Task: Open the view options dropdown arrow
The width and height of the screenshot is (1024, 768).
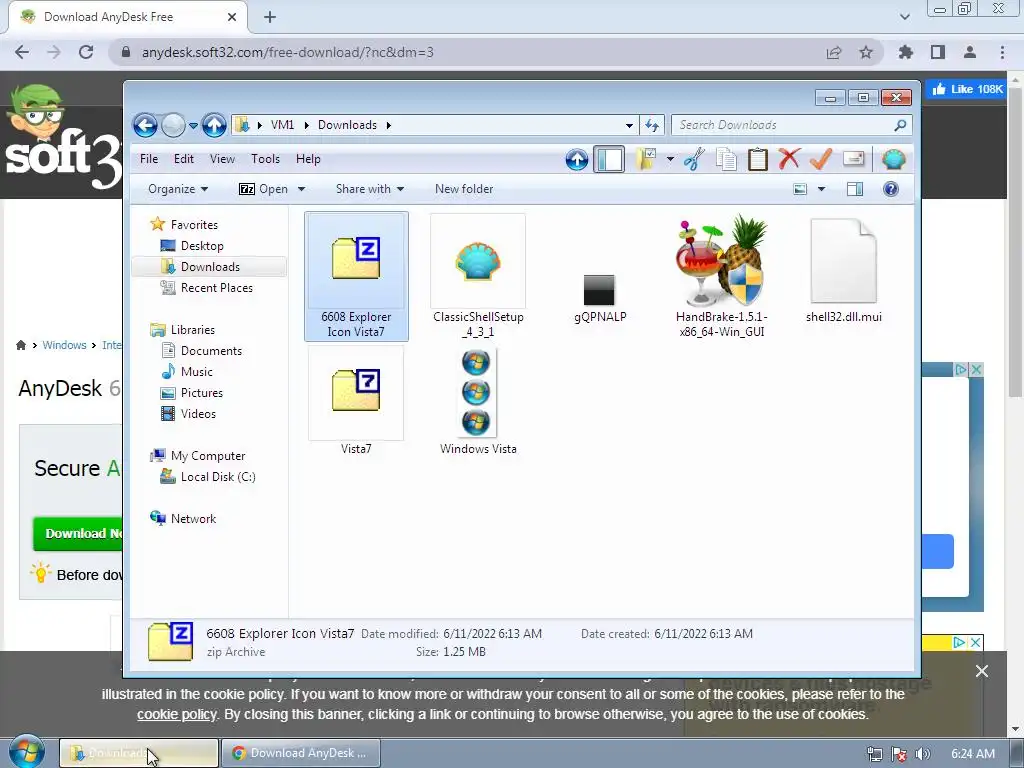Action: (x=822, y=189)
